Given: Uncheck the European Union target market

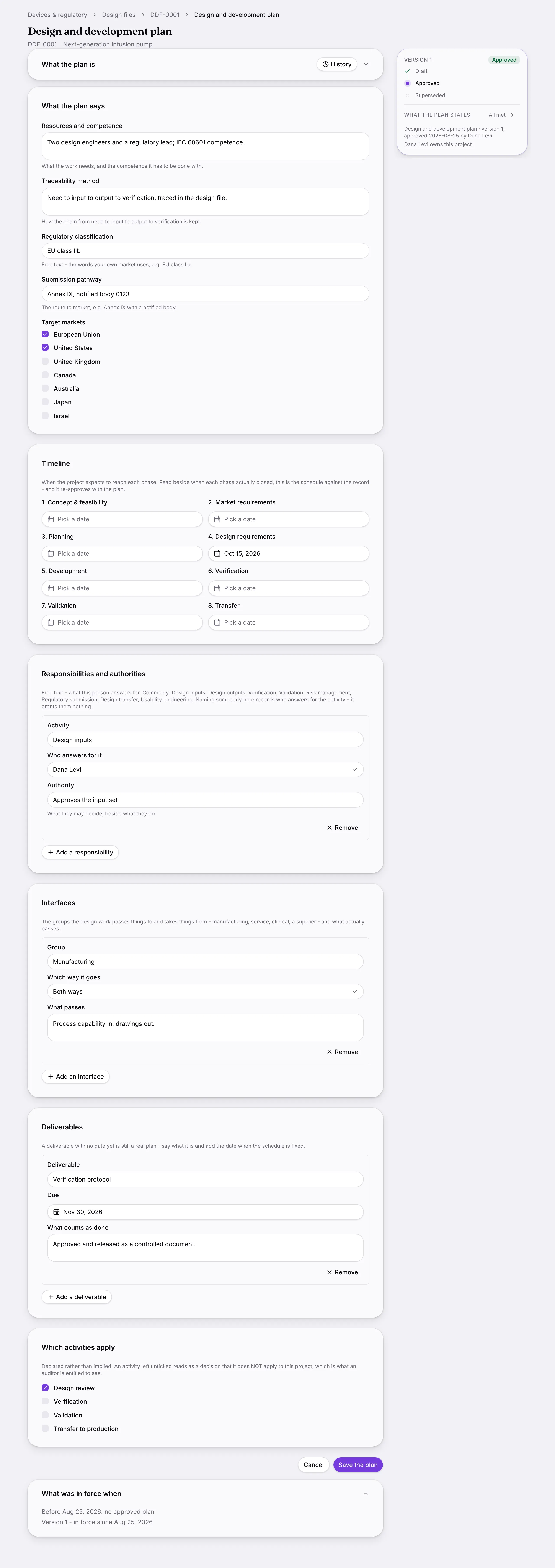Looking at the screenshot, I should pos(45,334).
